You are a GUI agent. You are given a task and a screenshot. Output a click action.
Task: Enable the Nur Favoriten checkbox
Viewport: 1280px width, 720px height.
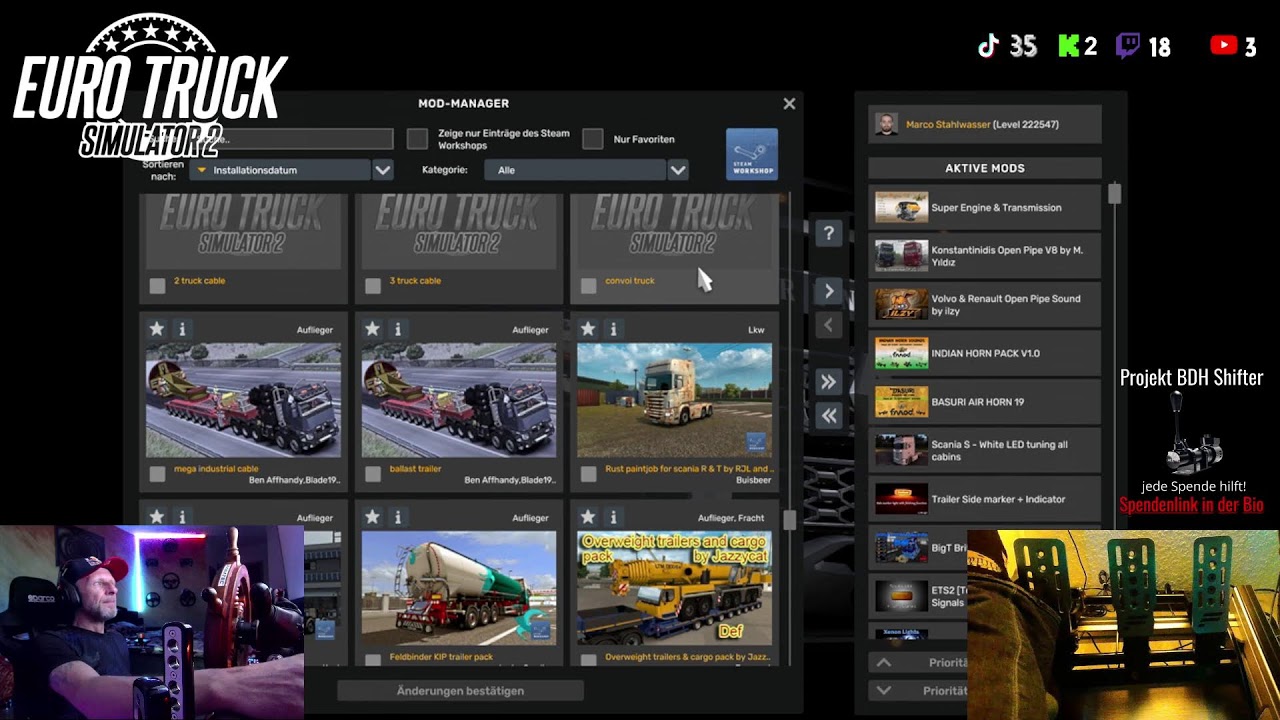[x=593, y=139]
